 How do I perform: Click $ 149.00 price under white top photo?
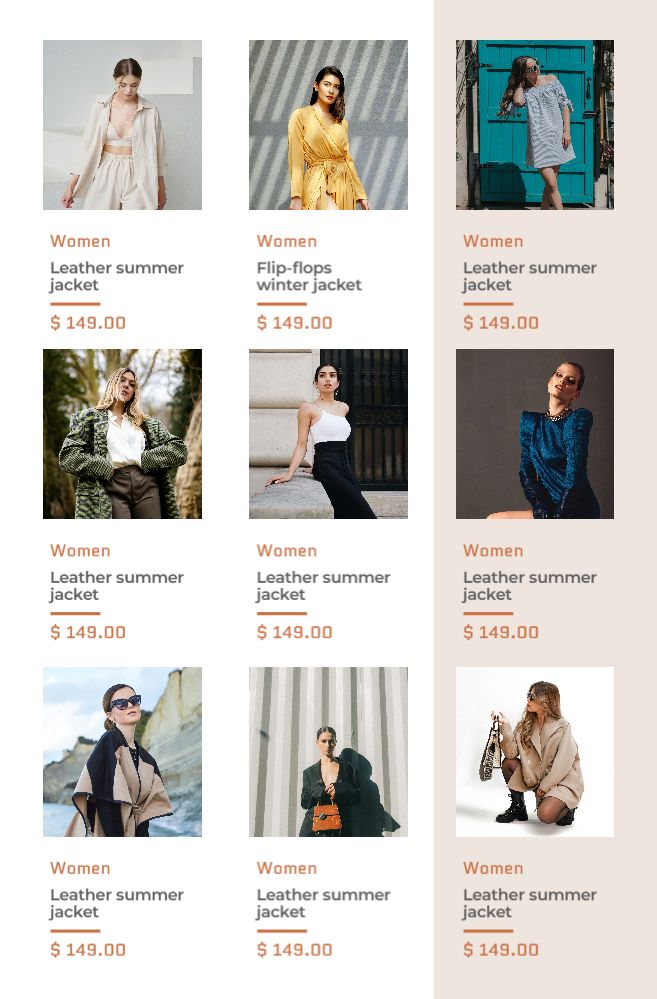click(x=294, y=632)
